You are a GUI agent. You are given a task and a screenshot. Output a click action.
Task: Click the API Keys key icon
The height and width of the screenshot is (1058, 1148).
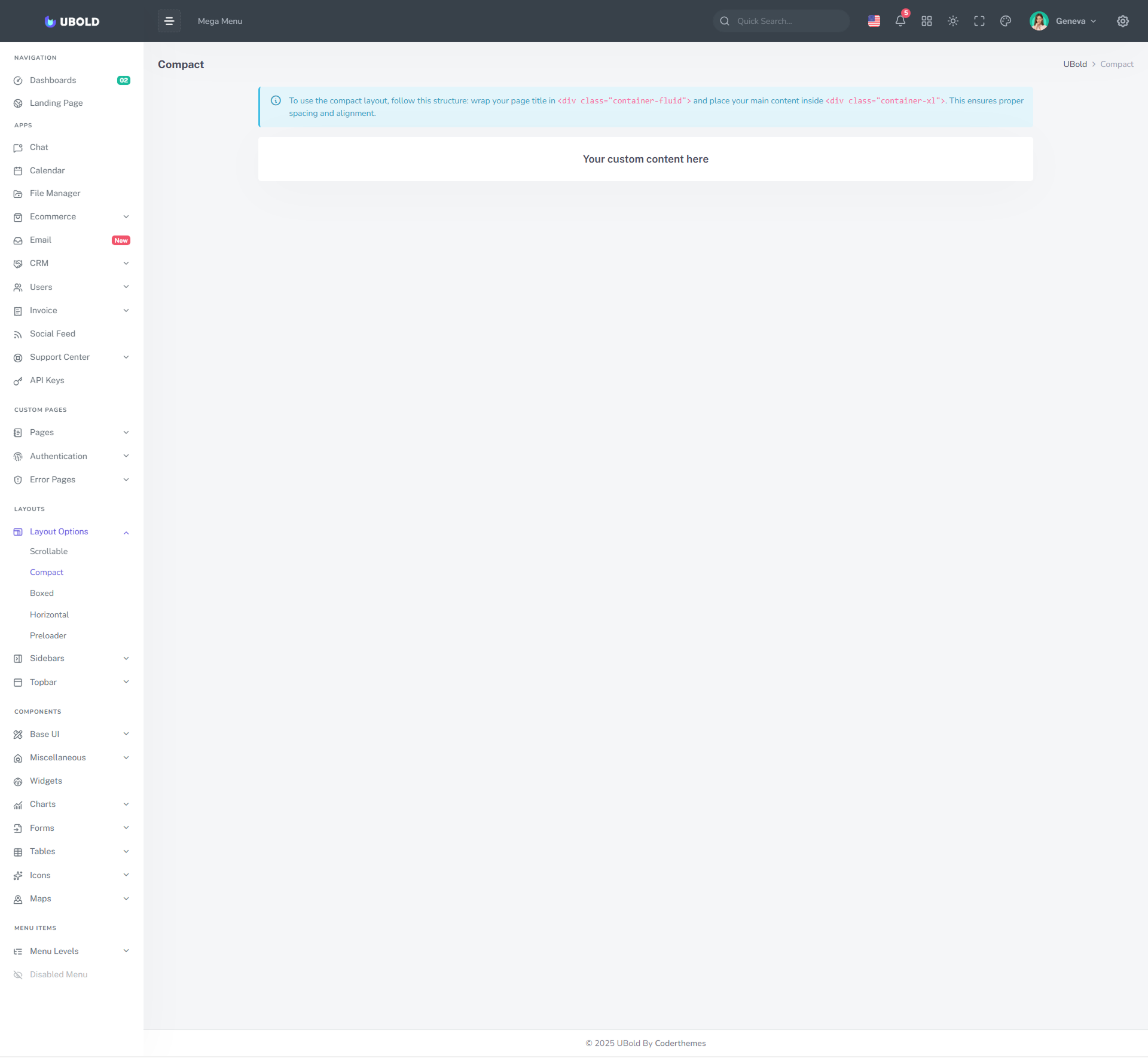(18, 381)
